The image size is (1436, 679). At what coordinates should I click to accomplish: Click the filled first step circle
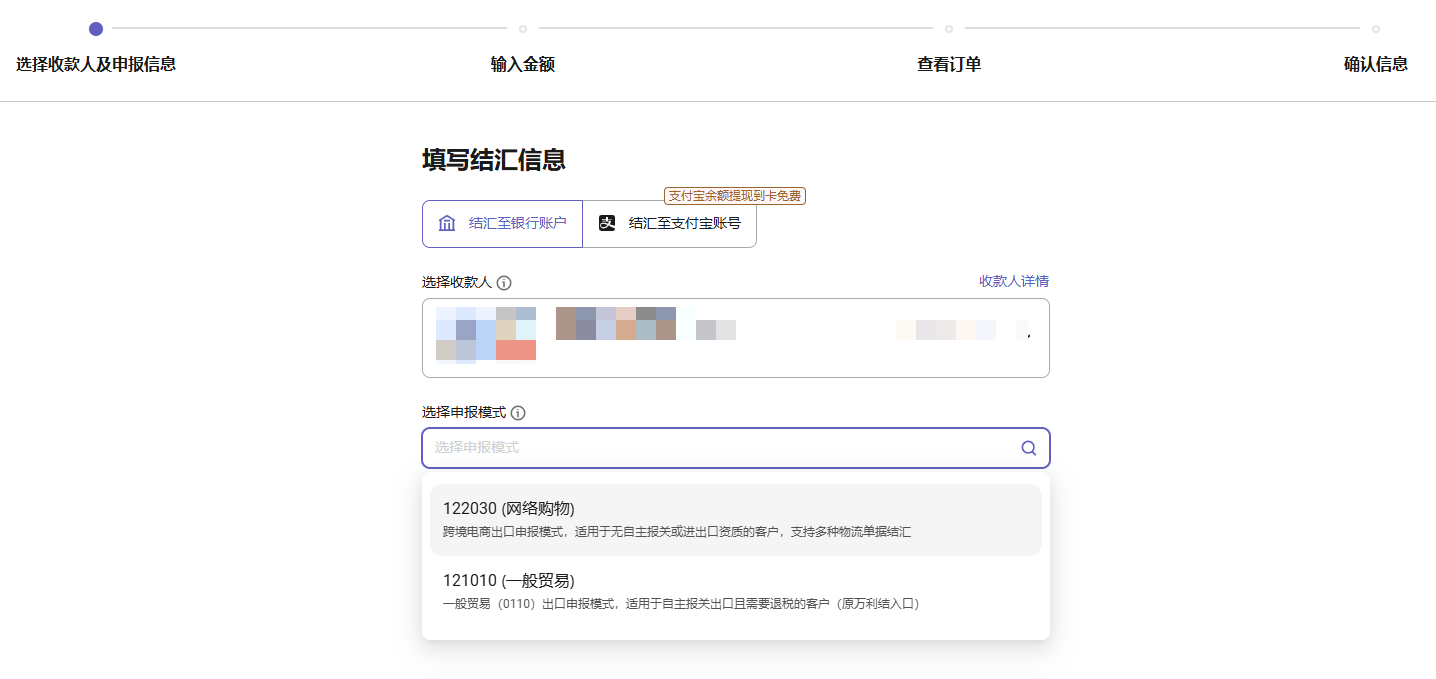(96, 29)
